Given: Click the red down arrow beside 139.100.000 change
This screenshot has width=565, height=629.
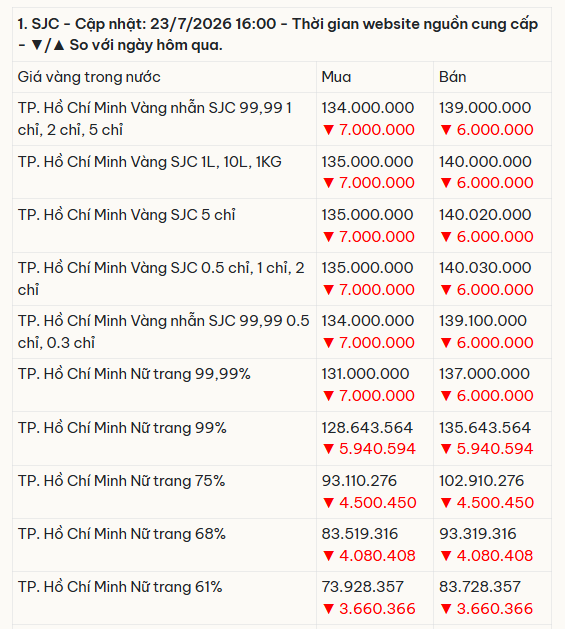Looking at the screenshot, I should 446,343.
